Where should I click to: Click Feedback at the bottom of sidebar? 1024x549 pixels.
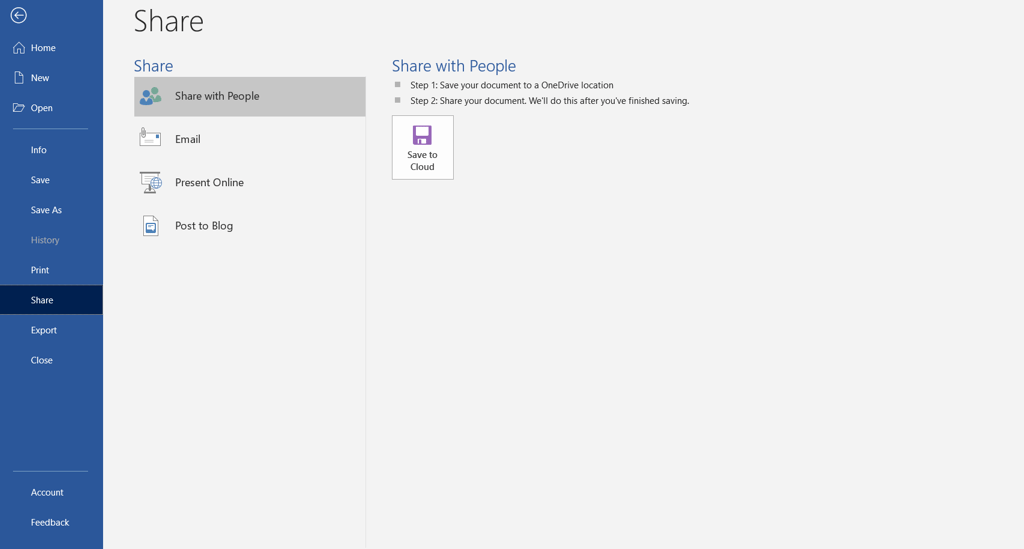51,523
